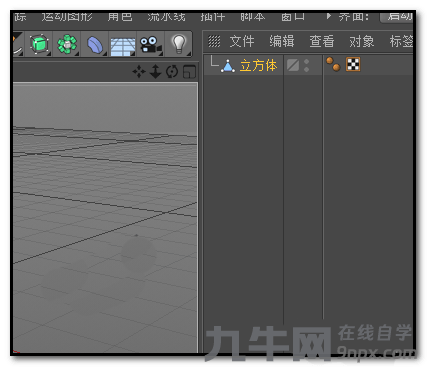Viewport: 427px width, 367px height.
Task: Select the Cube primitive tool
Action: (39, 44)
